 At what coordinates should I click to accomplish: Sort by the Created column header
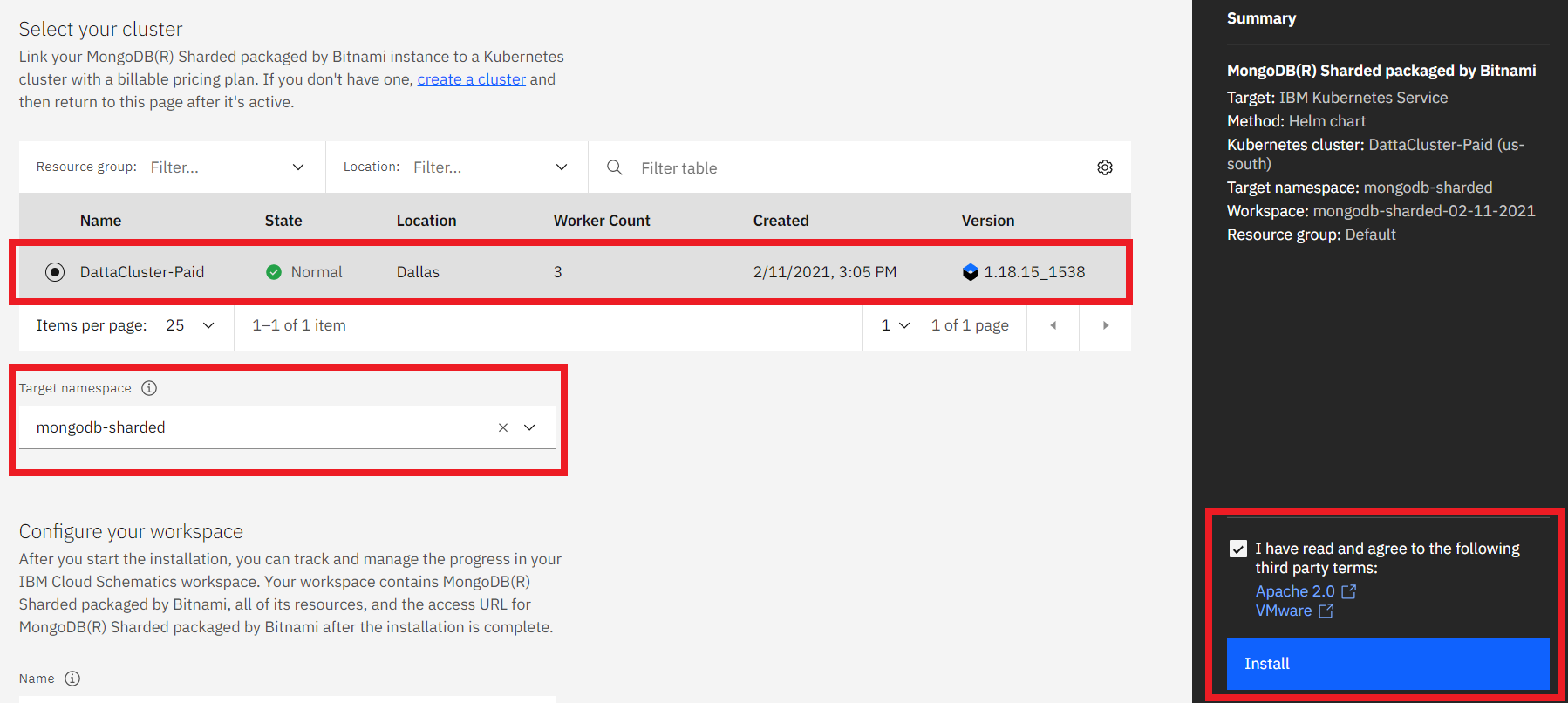pyautogui.click(x=781, y=221)
